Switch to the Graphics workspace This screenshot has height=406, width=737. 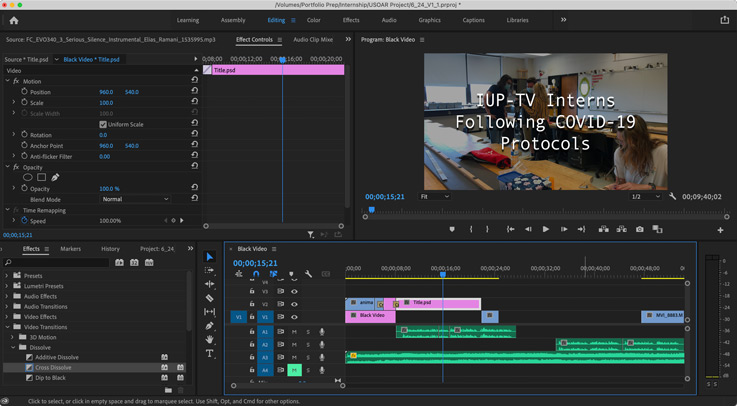point(430,20)
